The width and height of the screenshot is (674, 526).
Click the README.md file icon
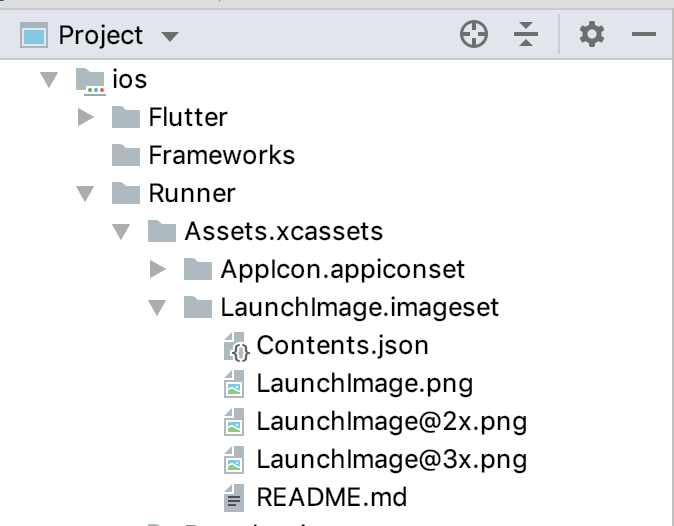coord(235,497)
